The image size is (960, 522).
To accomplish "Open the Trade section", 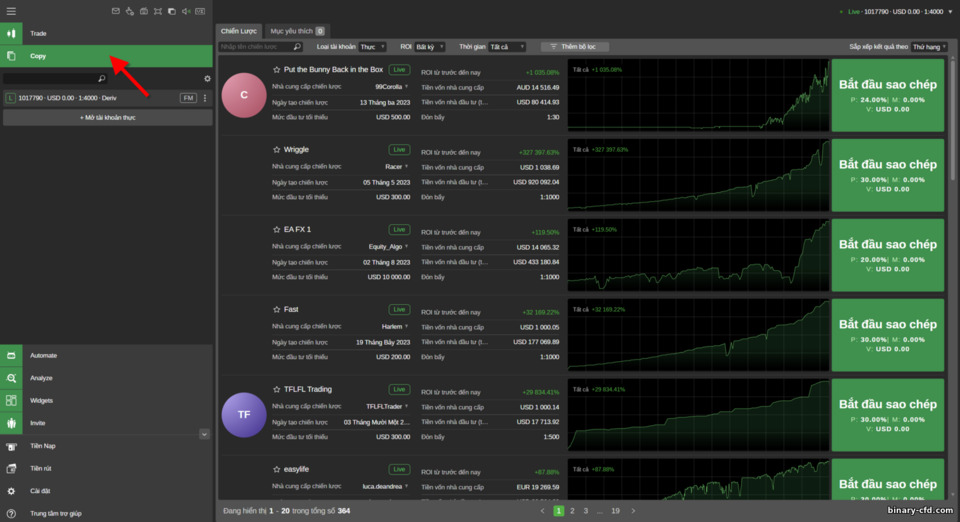I will pyautogui.click(x=107, y=33).
